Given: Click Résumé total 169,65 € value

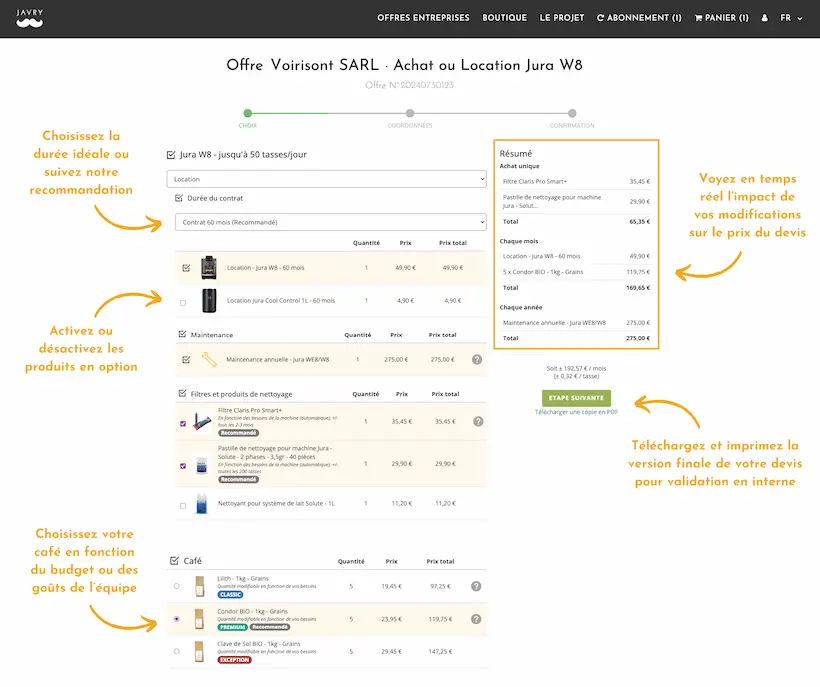Looking at the screenshot, I should tap(638, 288).
